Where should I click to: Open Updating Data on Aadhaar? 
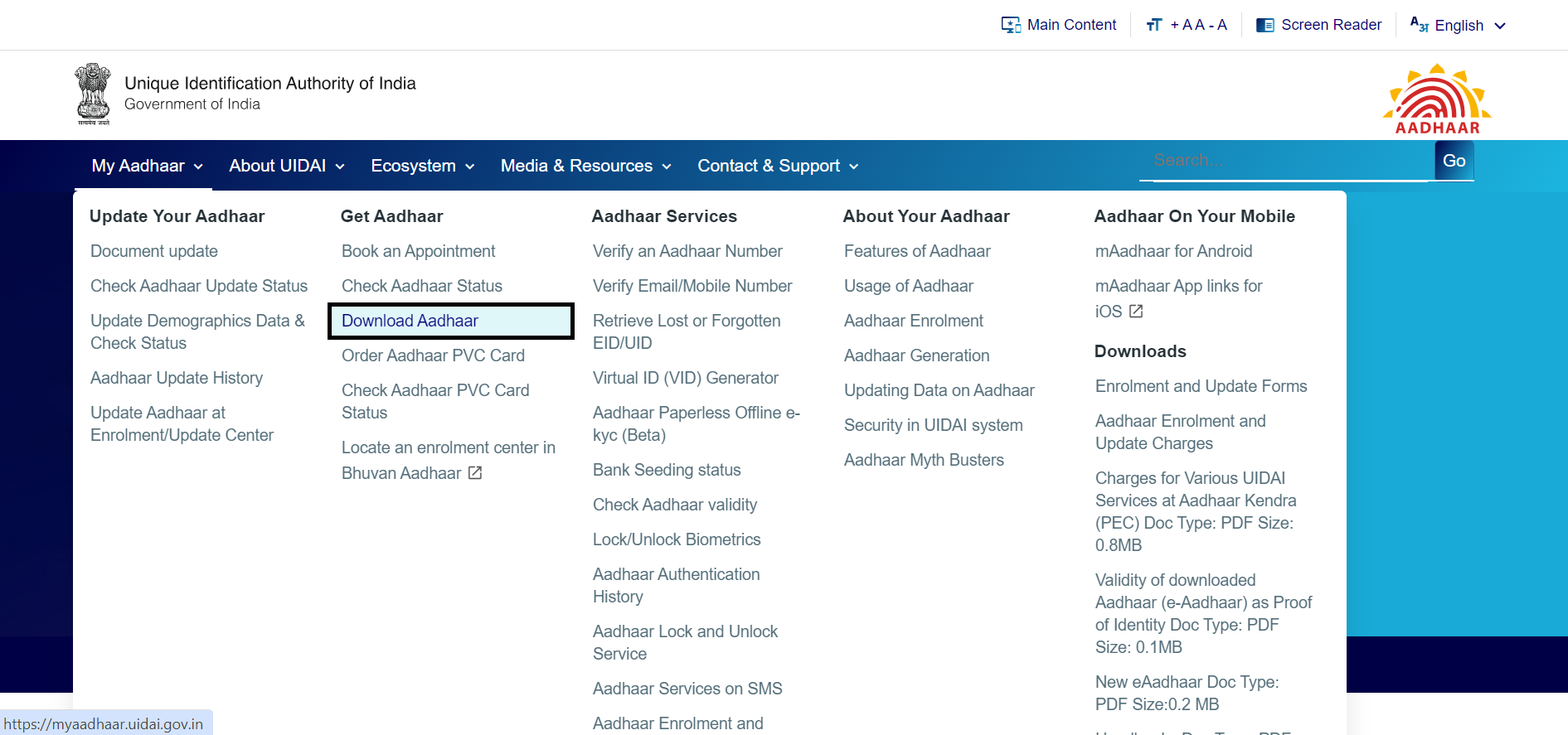pyautogui.click(x=939, y=390)
